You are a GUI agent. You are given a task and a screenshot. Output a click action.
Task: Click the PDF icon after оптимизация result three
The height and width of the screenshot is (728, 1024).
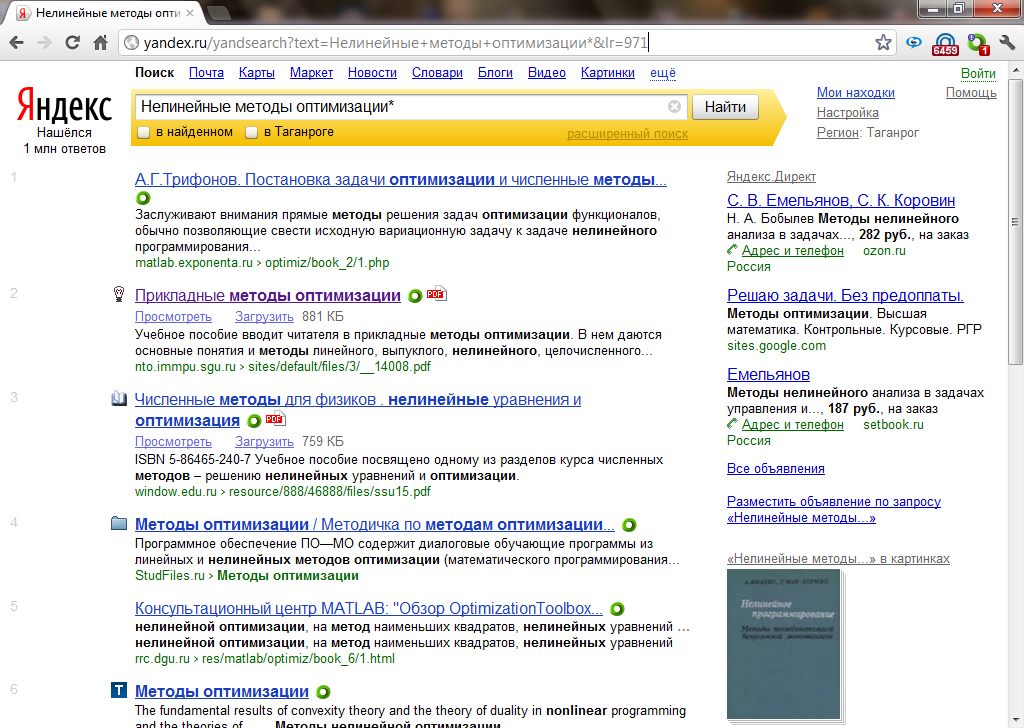(275, 419)
